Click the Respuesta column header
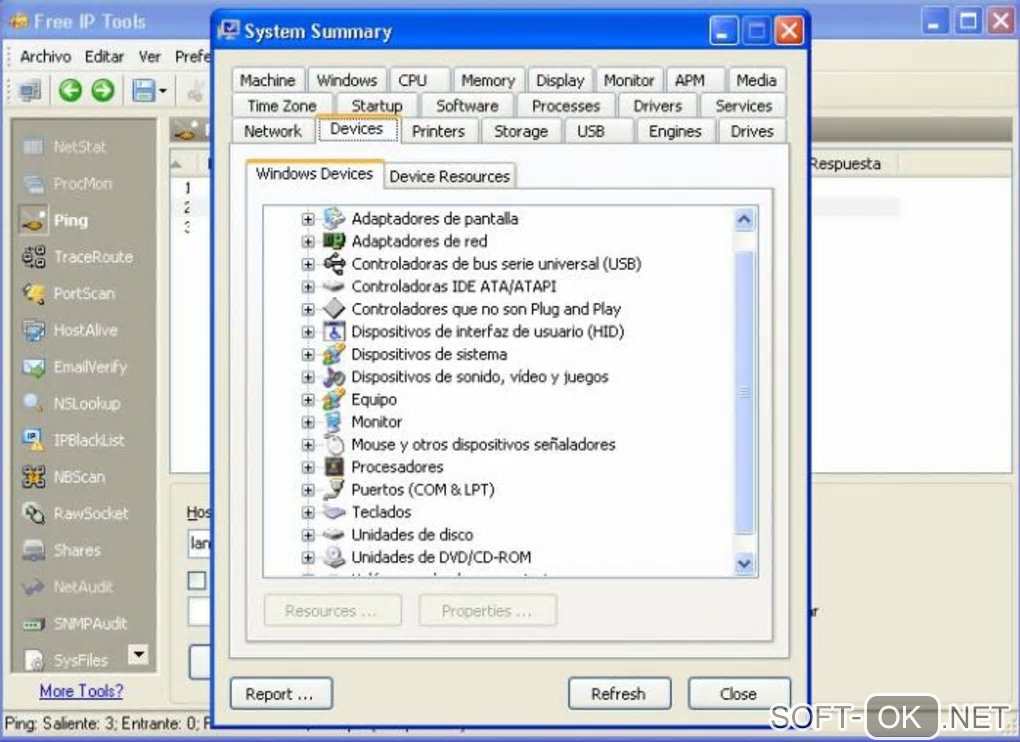 point(853,164)
